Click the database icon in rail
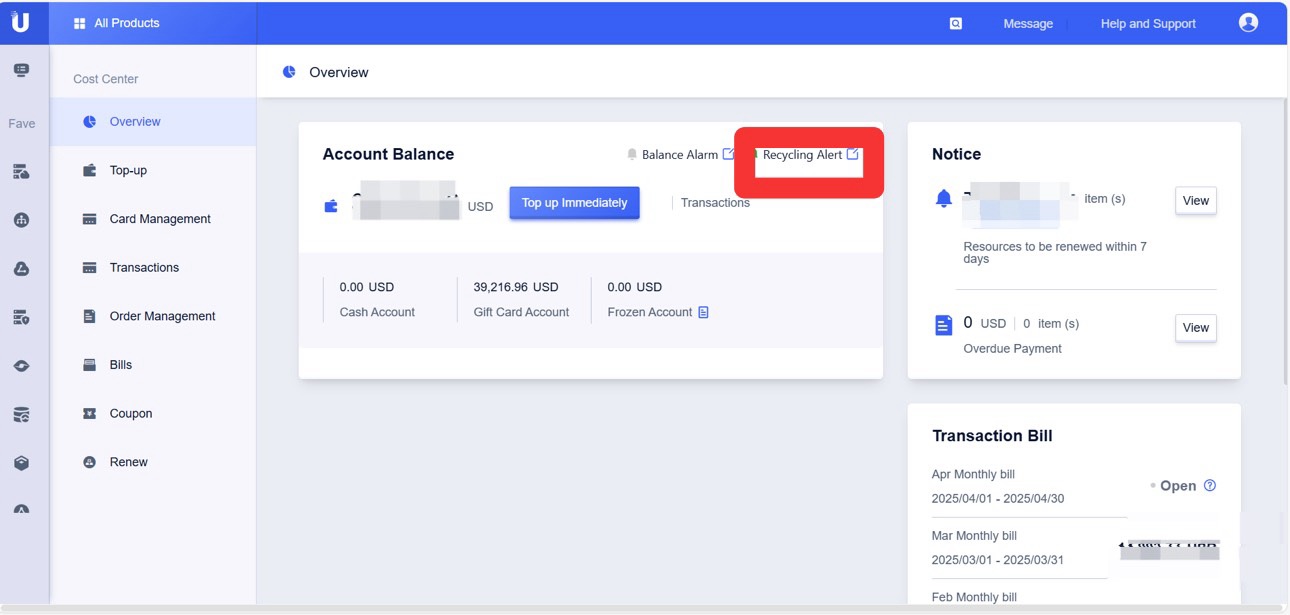The image size is (1290, 615). (21, 414)
